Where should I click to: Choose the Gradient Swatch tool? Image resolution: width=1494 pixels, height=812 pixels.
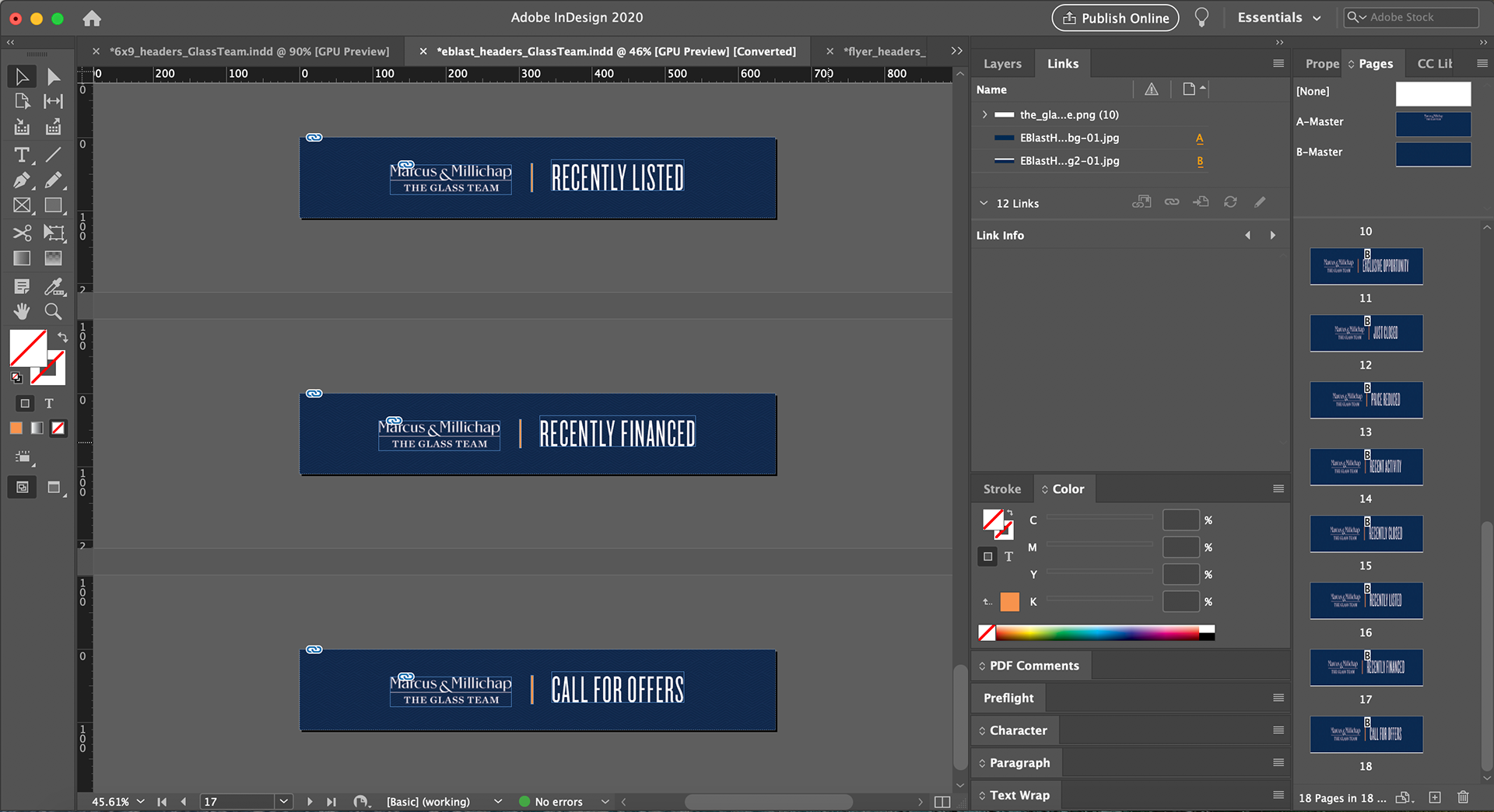(22, 258)
